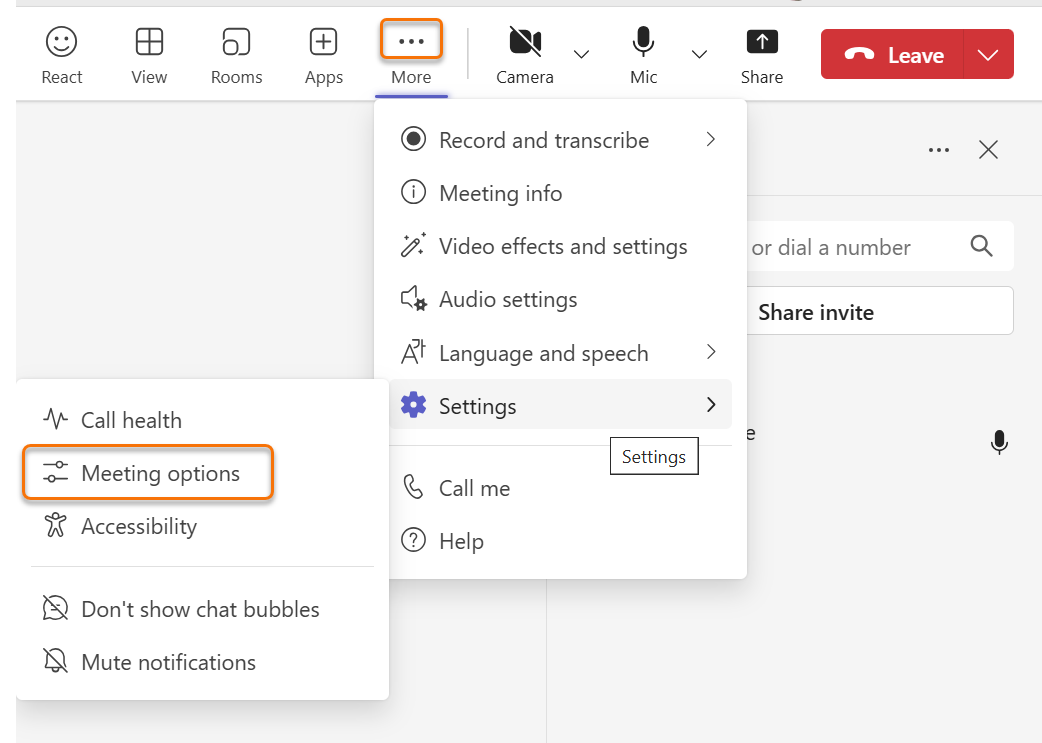Open Leave button dropdown arrow
The image size is (1042, 743).
tap(988, 55)
